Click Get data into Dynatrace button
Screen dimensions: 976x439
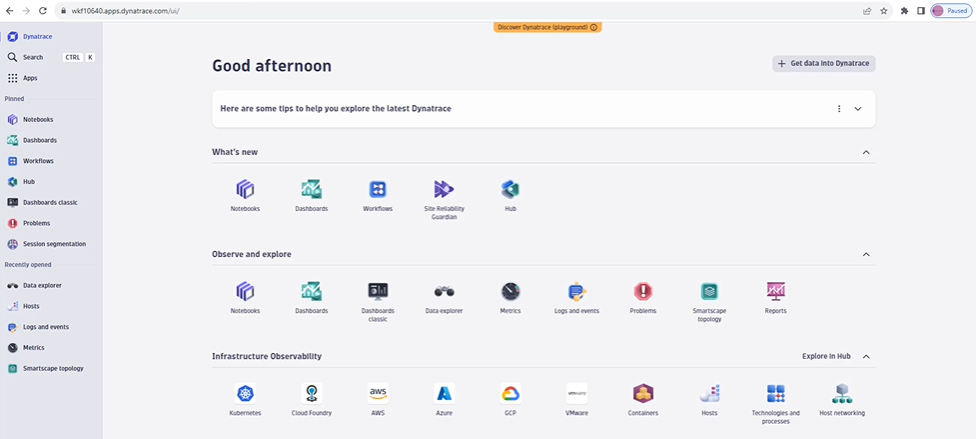point(824,64)
